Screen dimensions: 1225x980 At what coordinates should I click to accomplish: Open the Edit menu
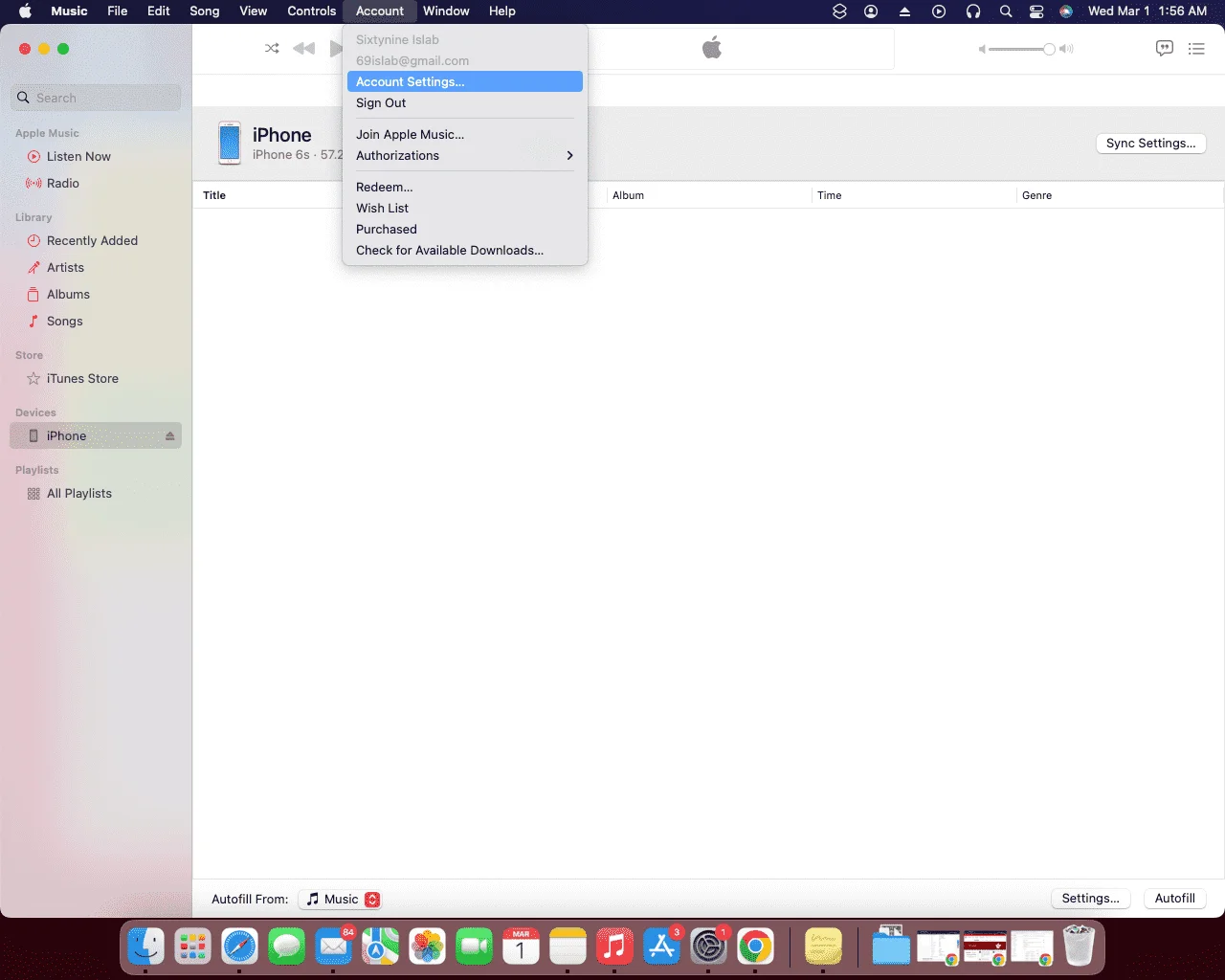(159, 11)
